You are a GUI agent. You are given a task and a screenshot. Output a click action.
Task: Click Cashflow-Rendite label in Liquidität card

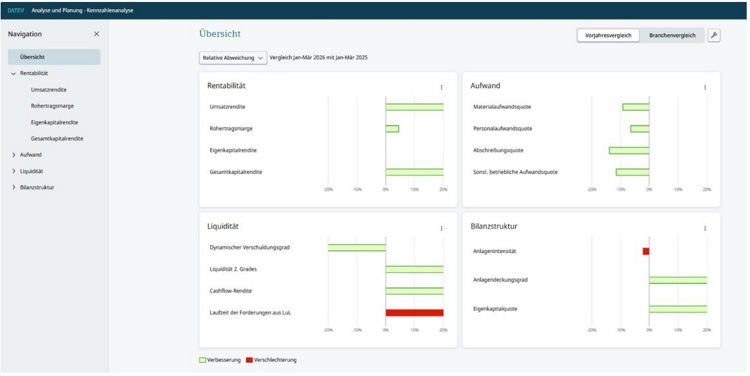(x=231, y=291)
